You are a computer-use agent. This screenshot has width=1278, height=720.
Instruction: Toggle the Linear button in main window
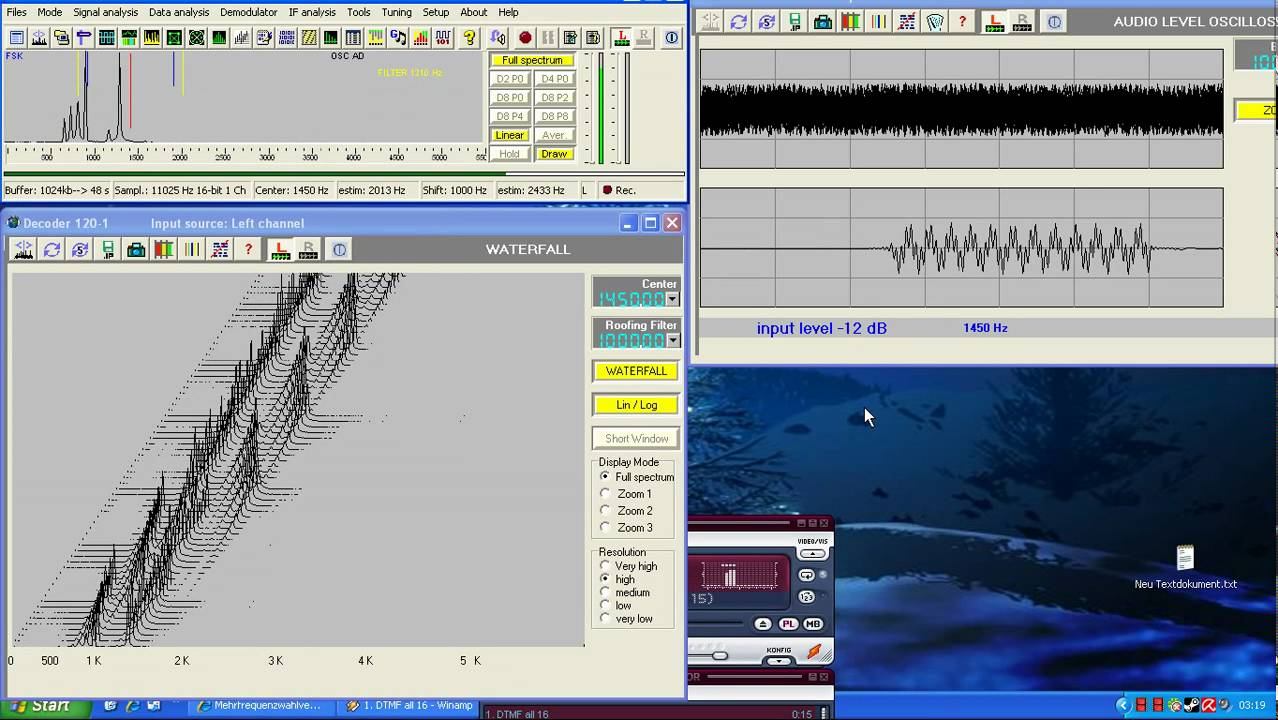pyautogui.click(x=509, y=135)
